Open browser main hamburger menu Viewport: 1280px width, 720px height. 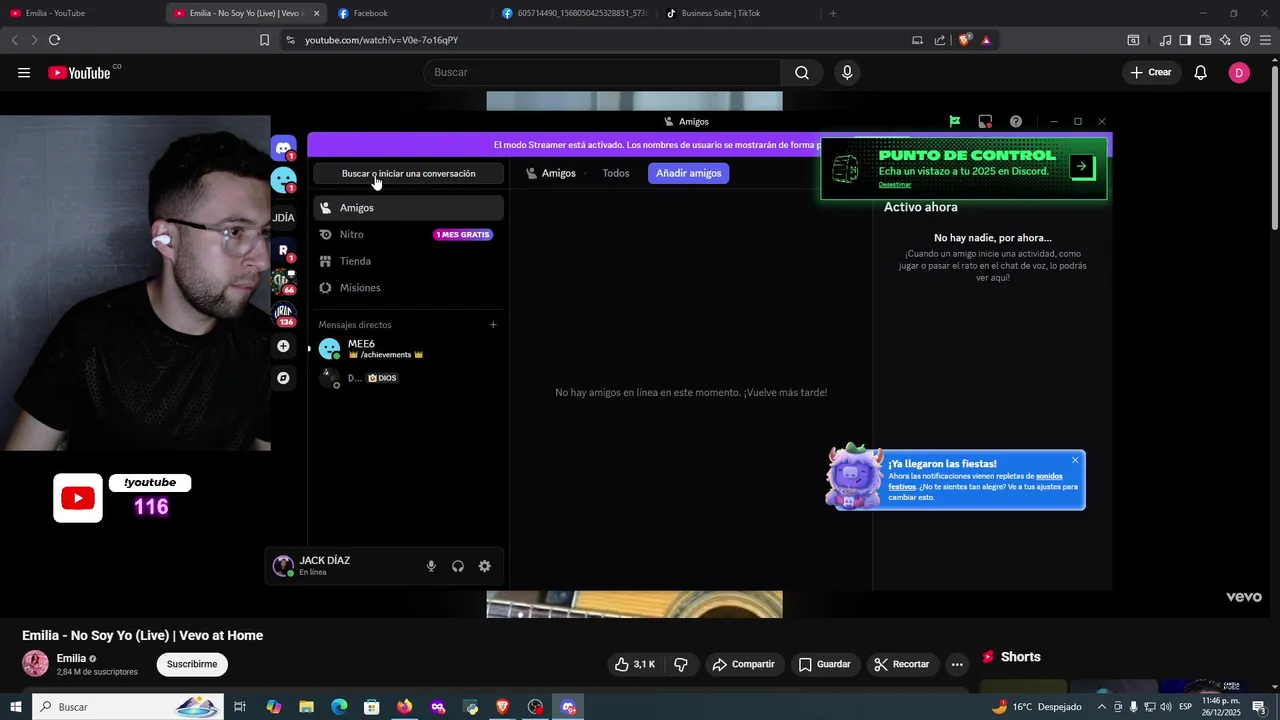click(x=1265, y=40)
